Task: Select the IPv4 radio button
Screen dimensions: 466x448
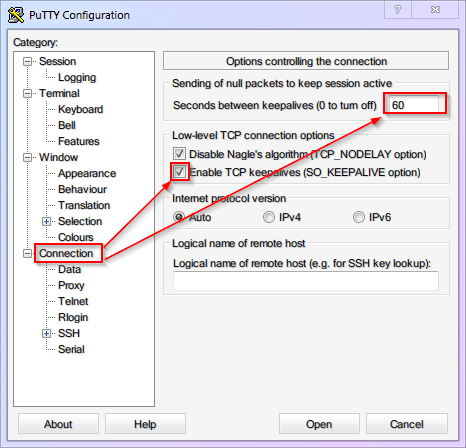Action: [269, 217]
